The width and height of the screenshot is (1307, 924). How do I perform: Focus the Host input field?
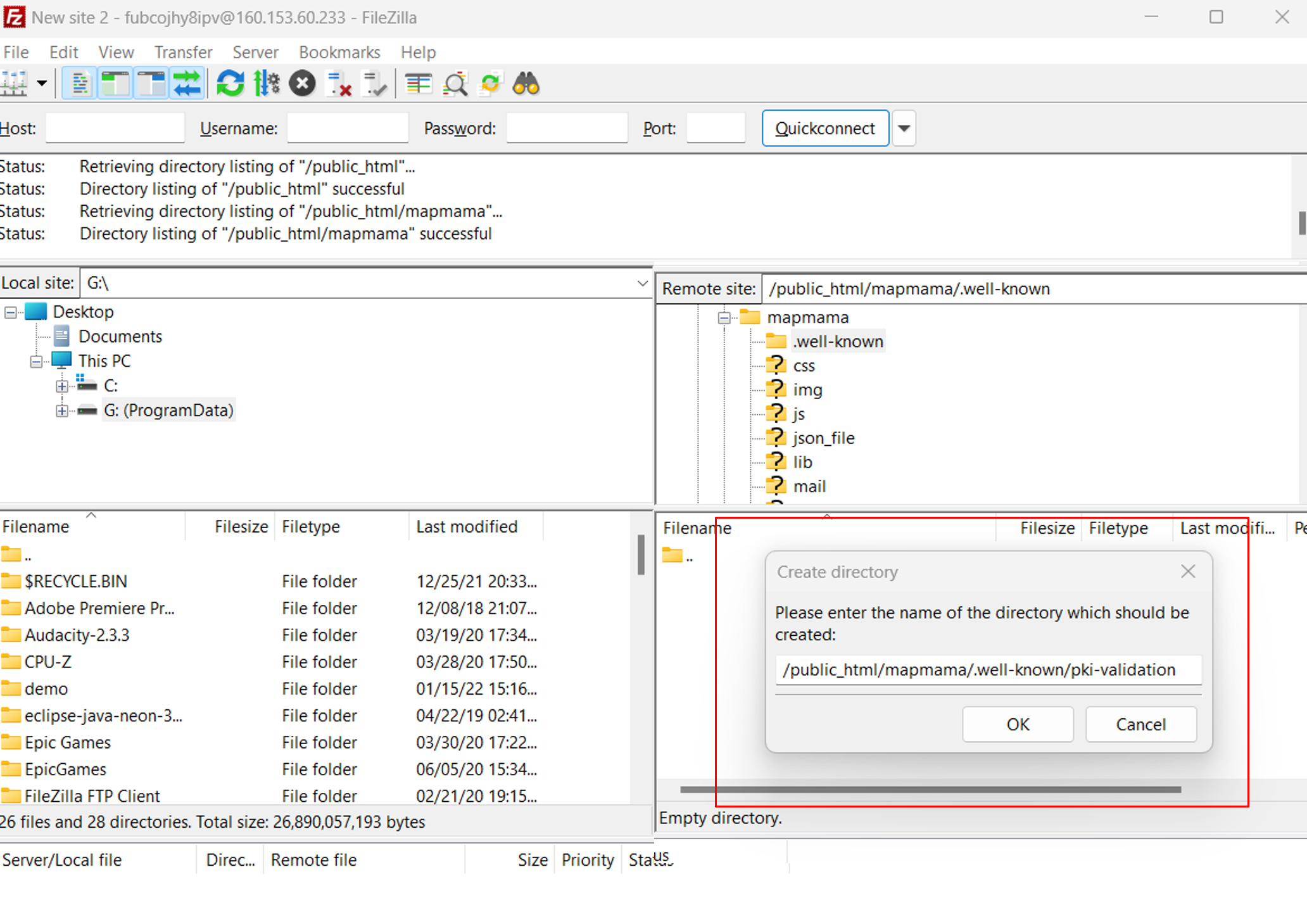click(x=115, y=128)
